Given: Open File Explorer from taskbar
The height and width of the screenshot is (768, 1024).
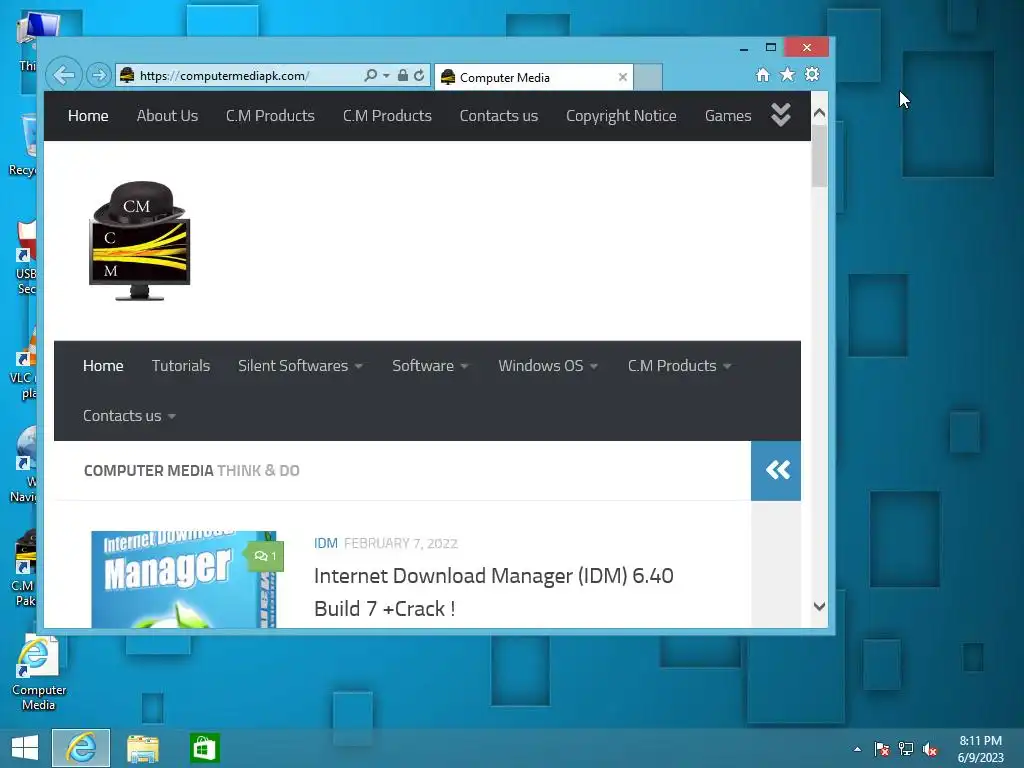Looking at the screenshot, I should (x=142, y=748).
